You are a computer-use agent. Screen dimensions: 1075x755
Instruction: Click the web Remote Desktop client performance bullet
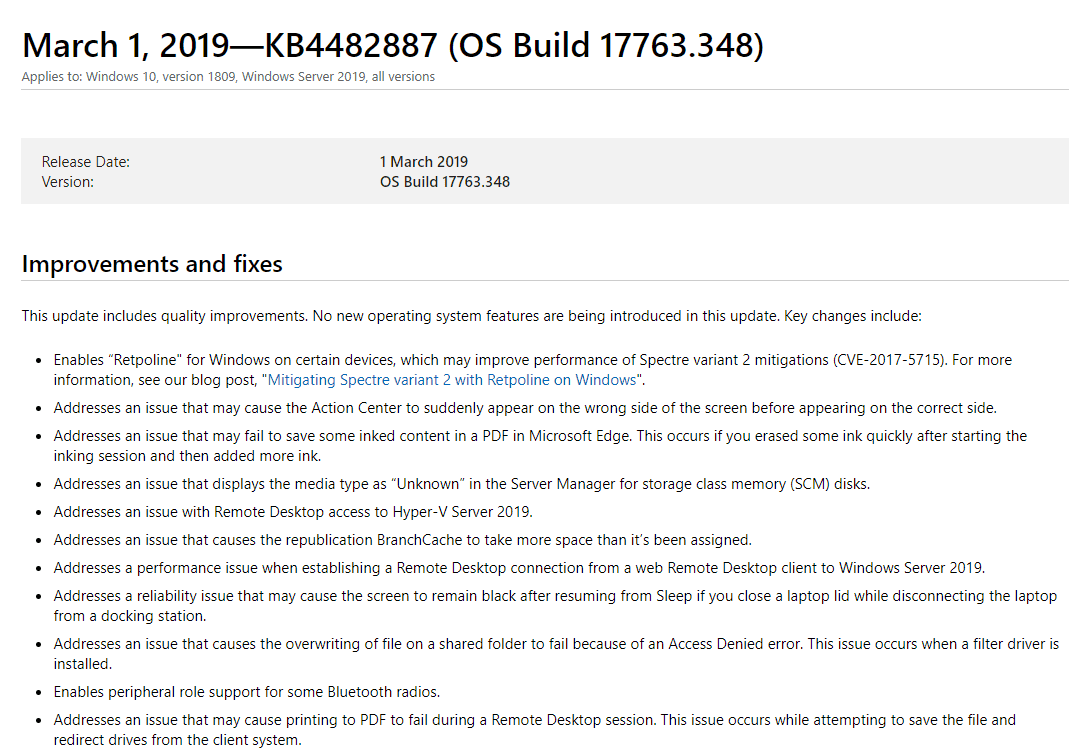coord(519,568)
